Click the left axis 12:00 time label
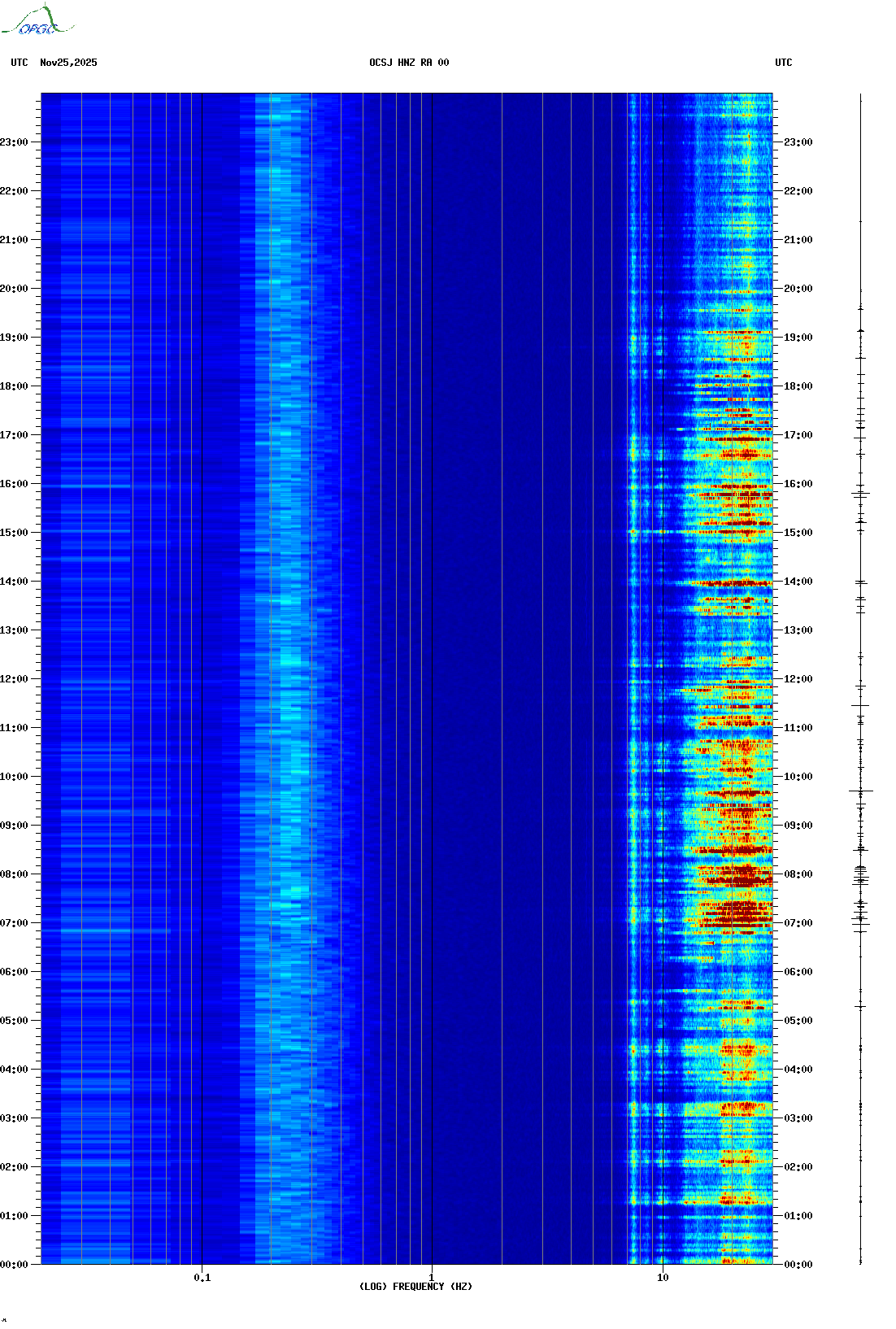Screen dimensions: 896x1329 (14, 679)
